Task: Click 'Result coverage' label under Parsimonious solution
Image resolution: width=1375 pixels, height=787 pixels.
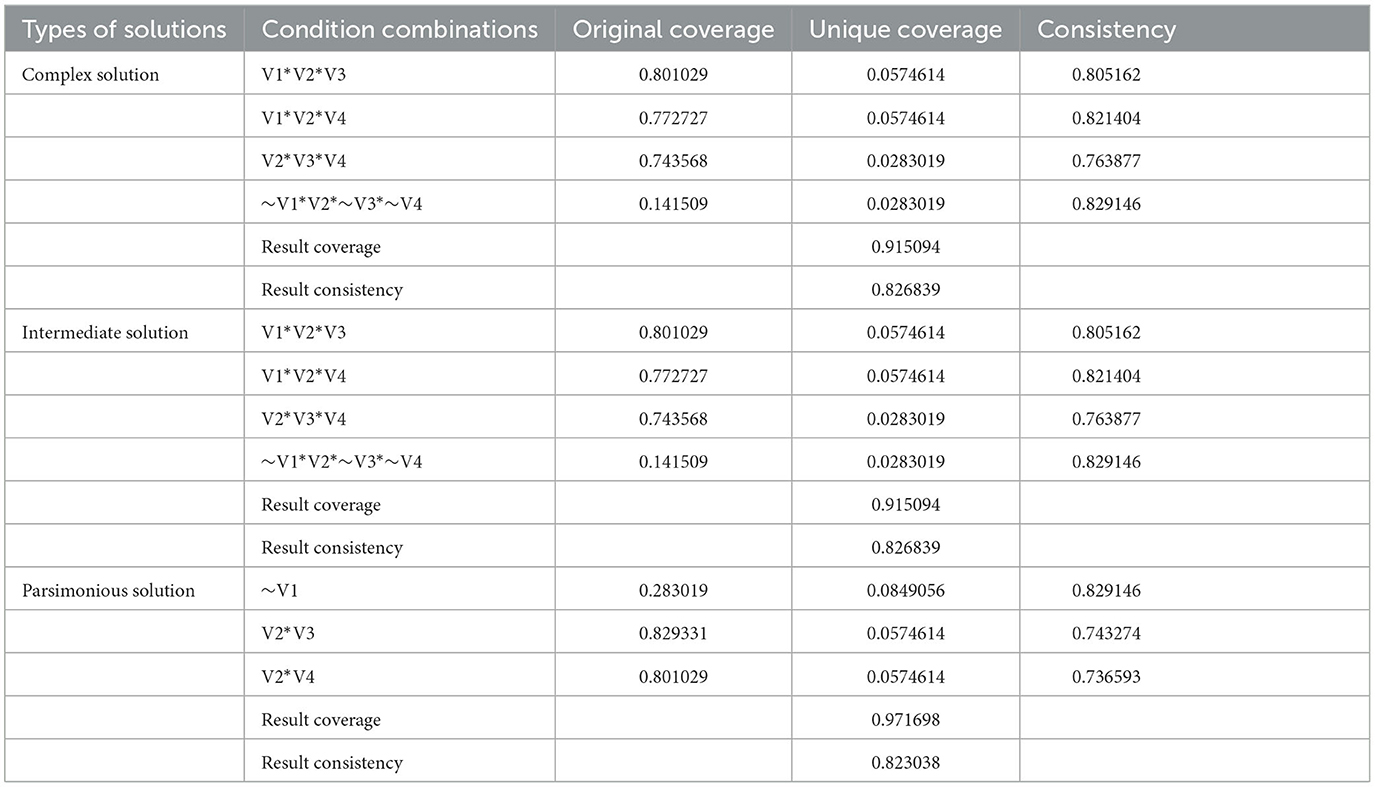Action: [x=321, y=720]
